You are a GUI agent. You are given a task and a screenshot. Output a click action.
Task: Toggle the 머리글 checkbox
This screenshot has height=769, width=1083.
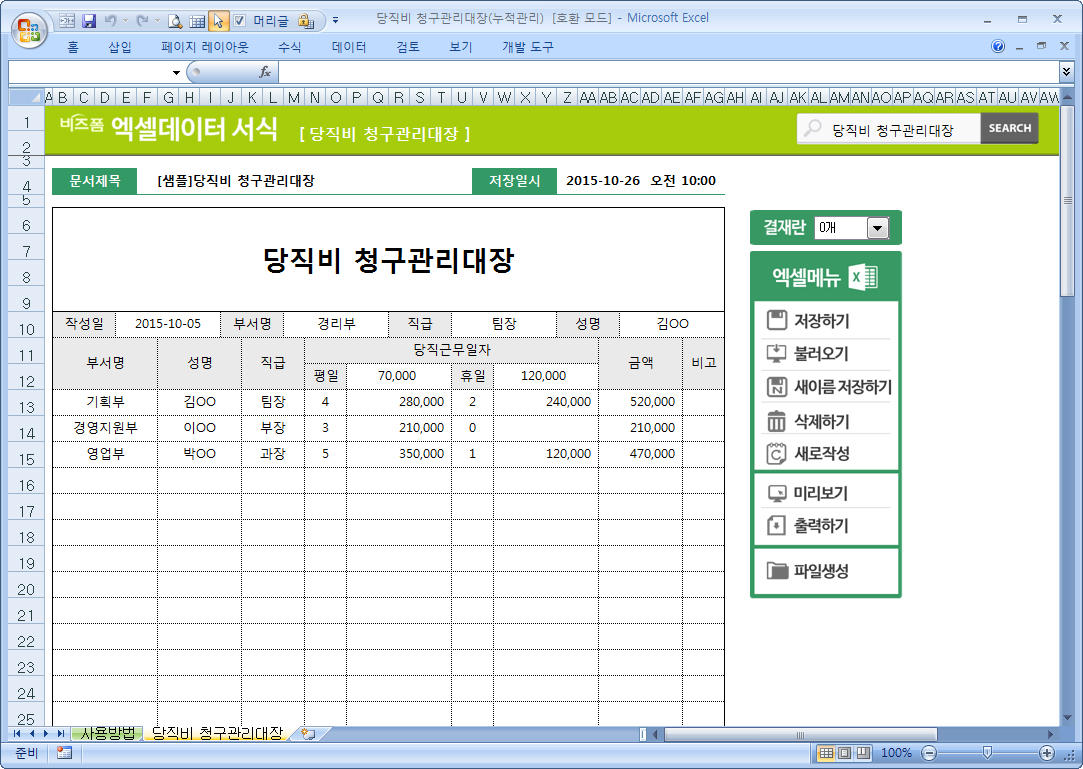coord(240,20)
